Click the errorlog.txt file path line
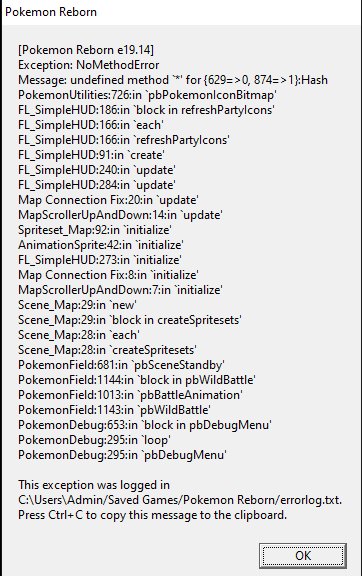Viewport: 362px width, 576px height. tap(180, 501)
